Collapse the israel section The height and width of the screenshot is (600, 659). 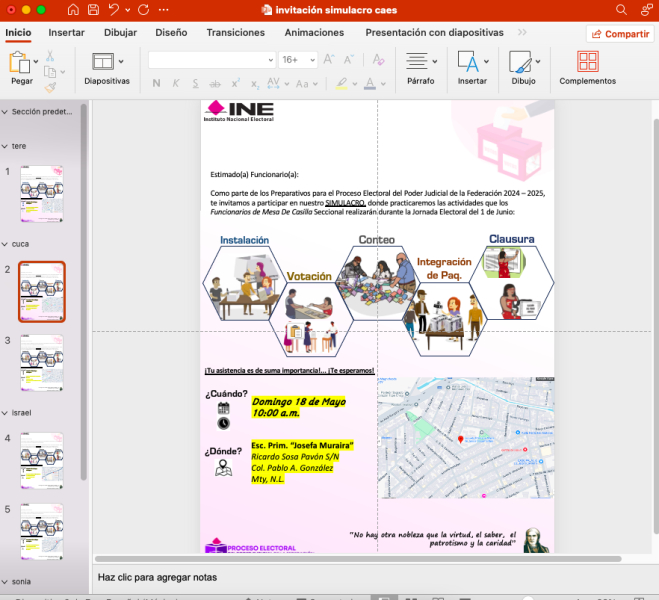5,412
